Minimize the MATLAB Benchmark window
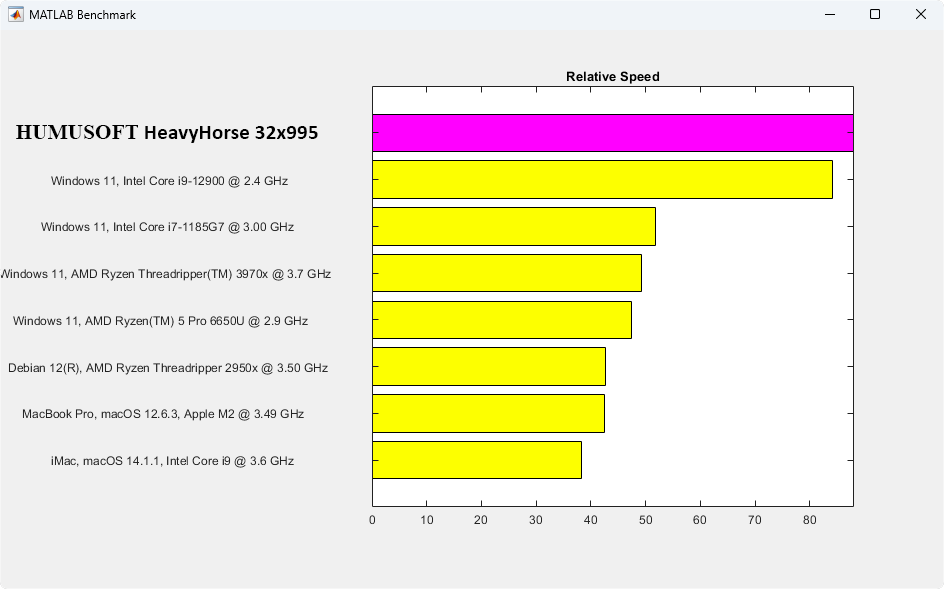Image resolution: width=944 pixels, height=589 pixels. (x=830, y=14)
